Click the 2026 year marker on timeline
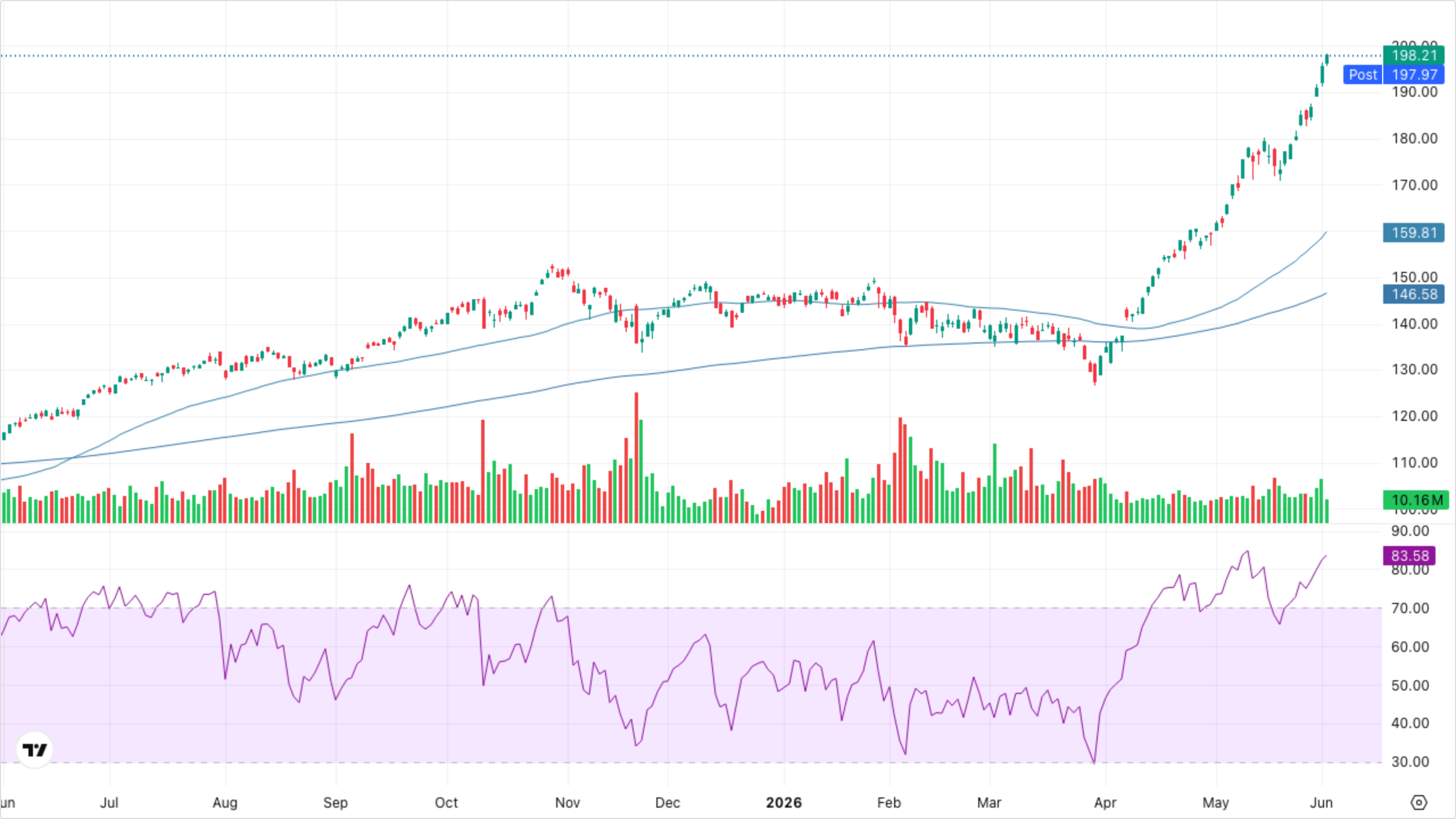 click(784, 803)
